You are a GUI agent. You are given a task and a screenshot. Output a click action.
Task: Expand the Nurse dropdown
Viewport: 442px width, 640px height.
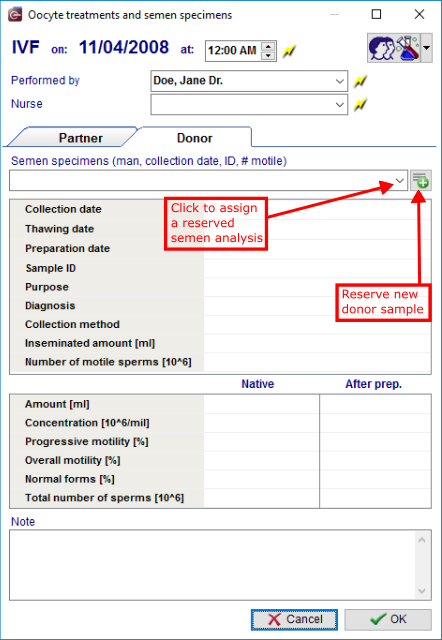(x=339, y=105)
